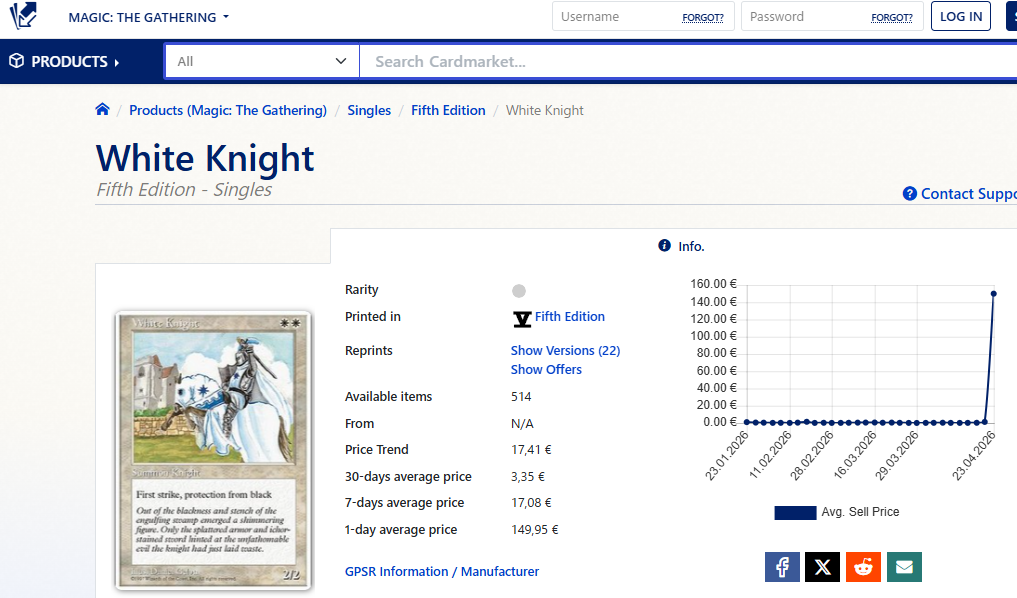
Task: Toggle Avg. Sell Price legend swatch
Action: coord(795,513)
